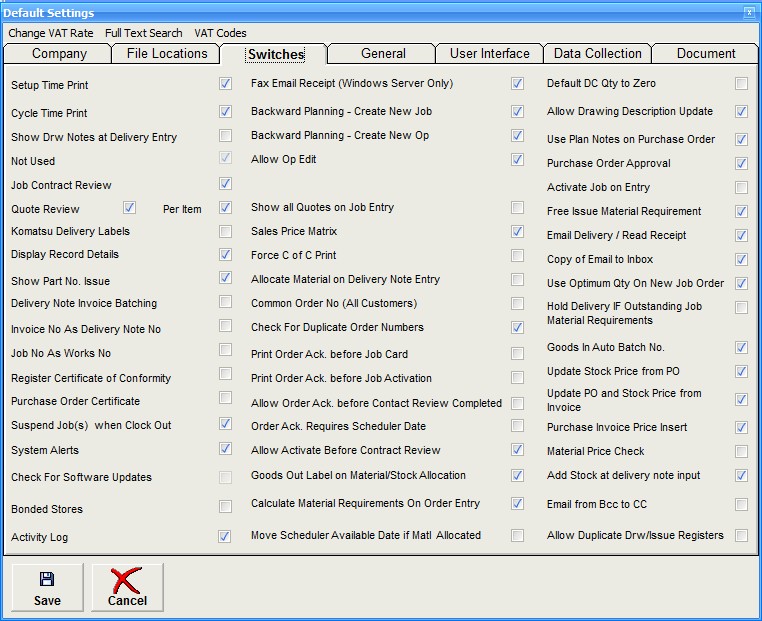Screen dimensions: 762x621
Task: Switch to the Company tab
Action: (59, 54)
